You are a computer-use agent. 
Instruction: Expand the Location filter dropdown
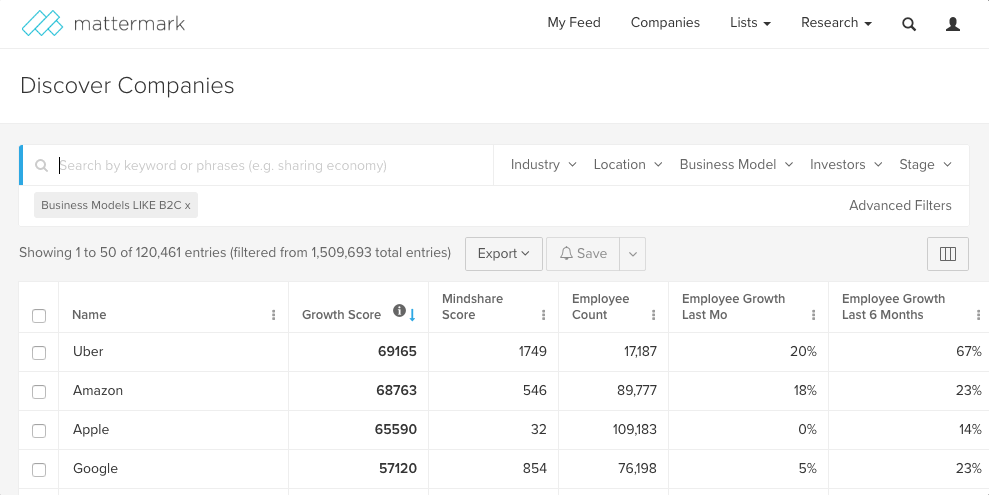point(628,165)
